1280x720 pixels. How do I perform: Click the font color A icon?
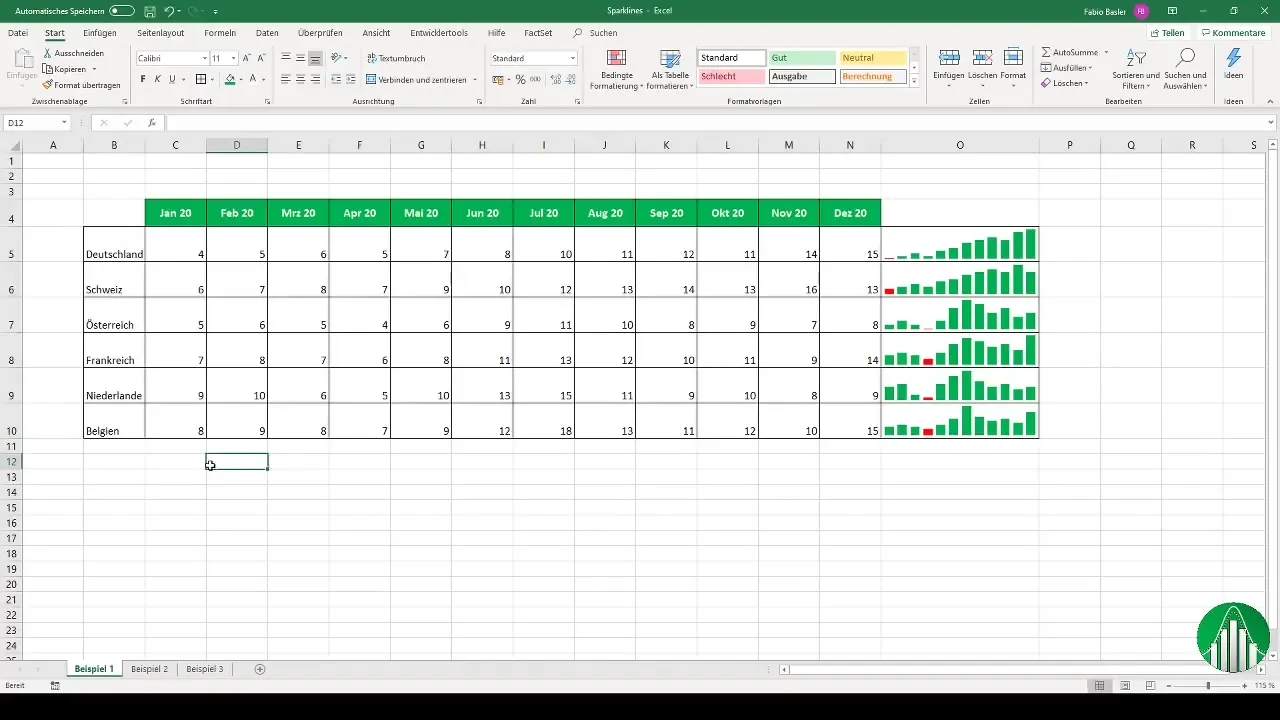253,79
